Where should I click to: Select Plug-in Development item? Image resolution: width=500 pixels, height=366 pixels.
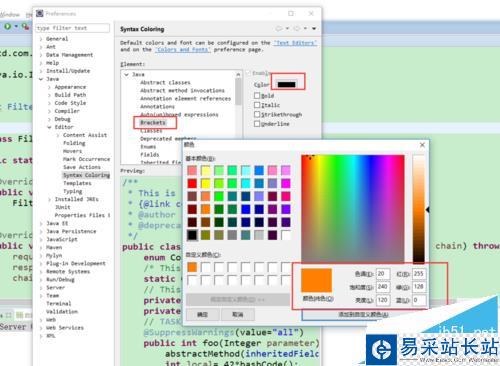click(76, 263)
